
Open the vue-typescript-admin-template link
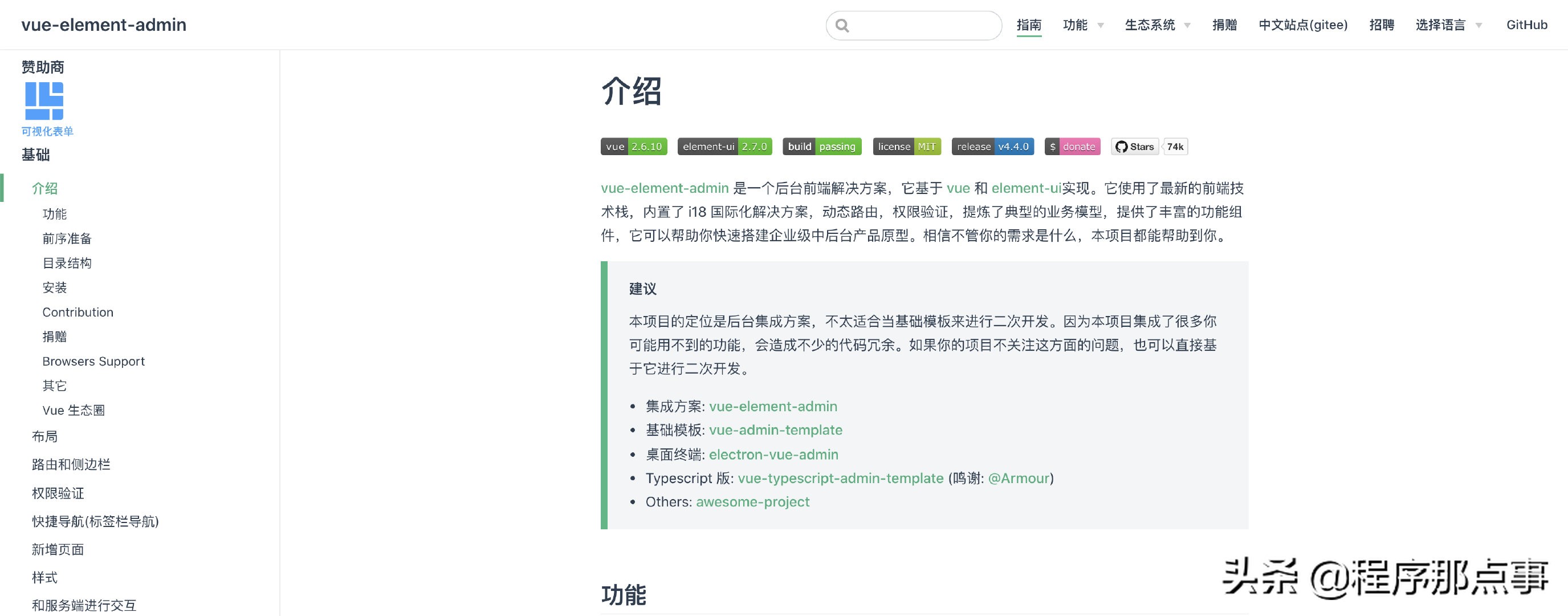[x=841, y=479]
